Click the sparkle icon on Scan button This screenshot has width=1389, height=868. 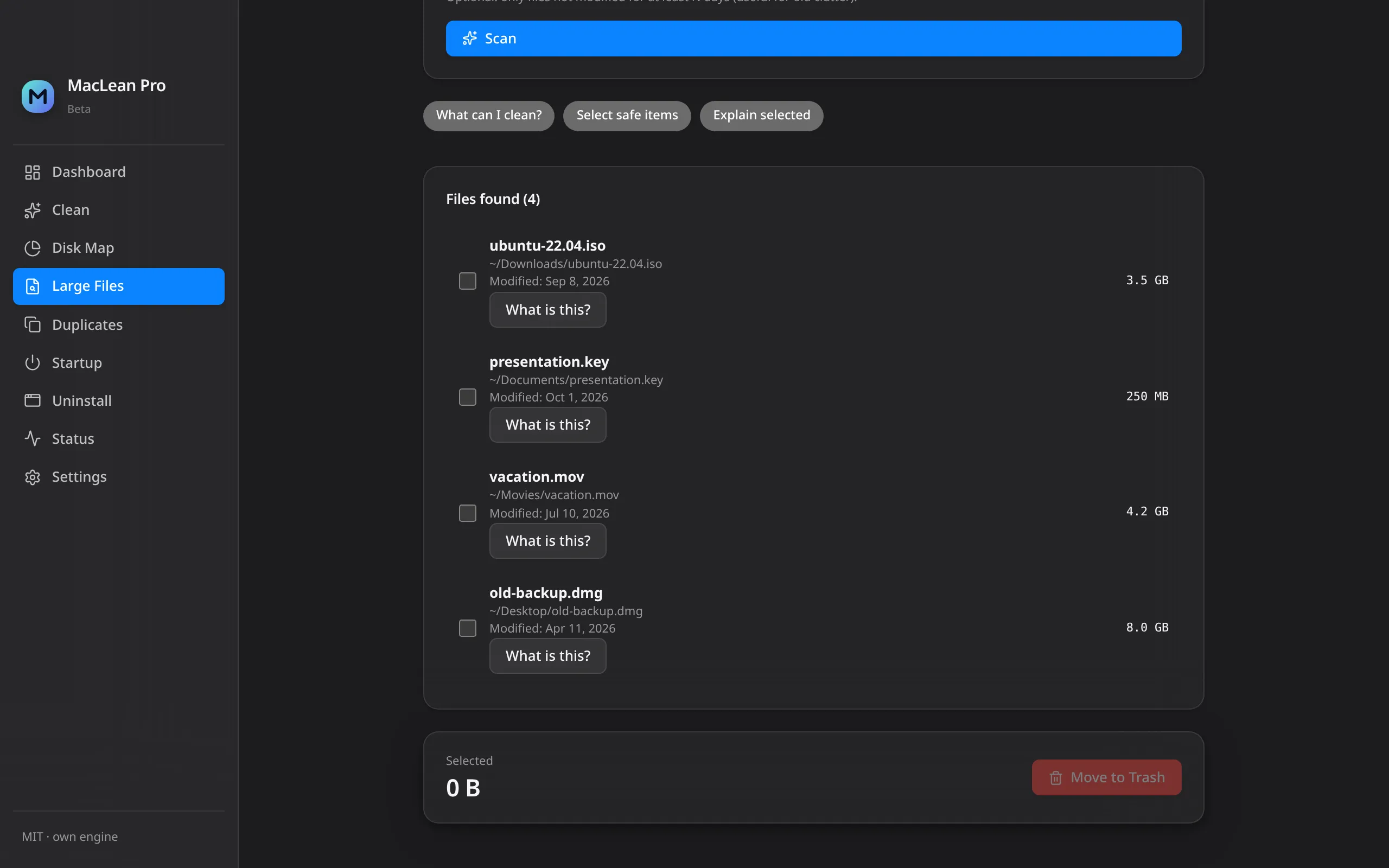(x=470, y=39)
